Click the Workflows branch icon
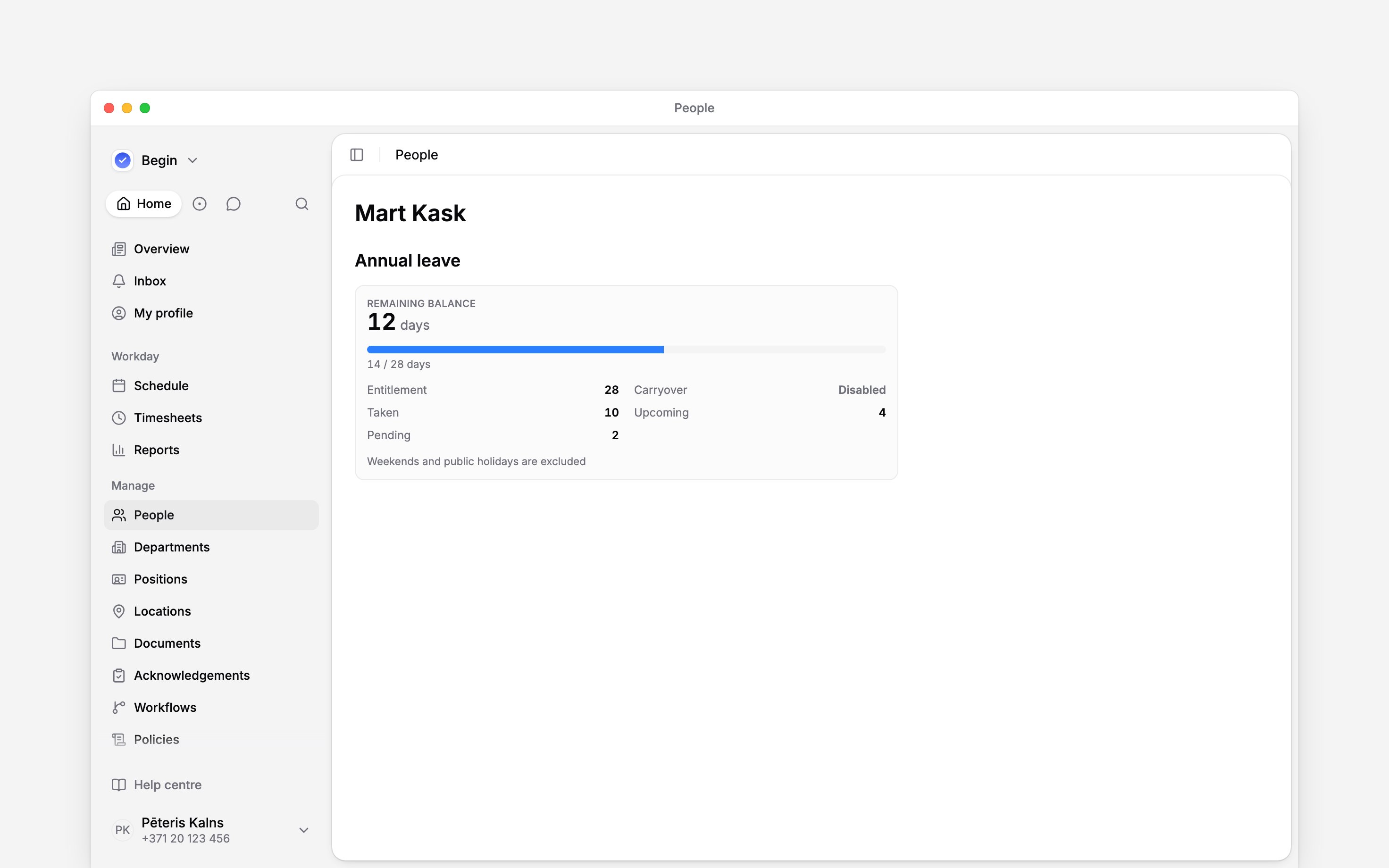 [x=119, y=708]
